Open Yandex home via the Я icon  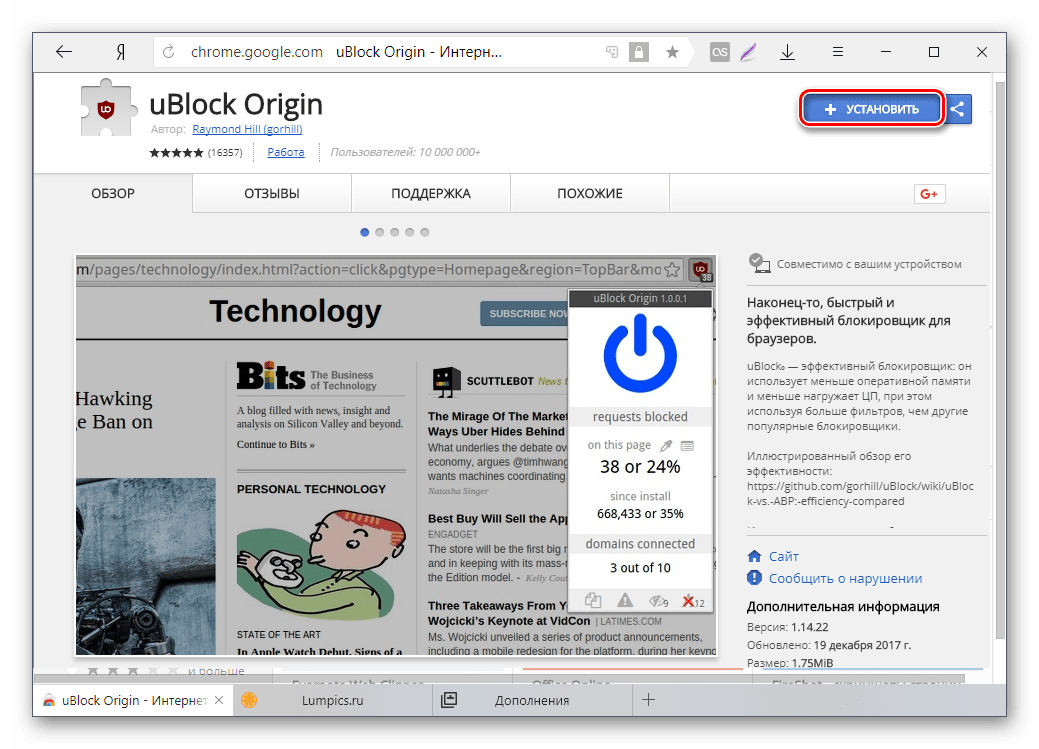[120, 53]
